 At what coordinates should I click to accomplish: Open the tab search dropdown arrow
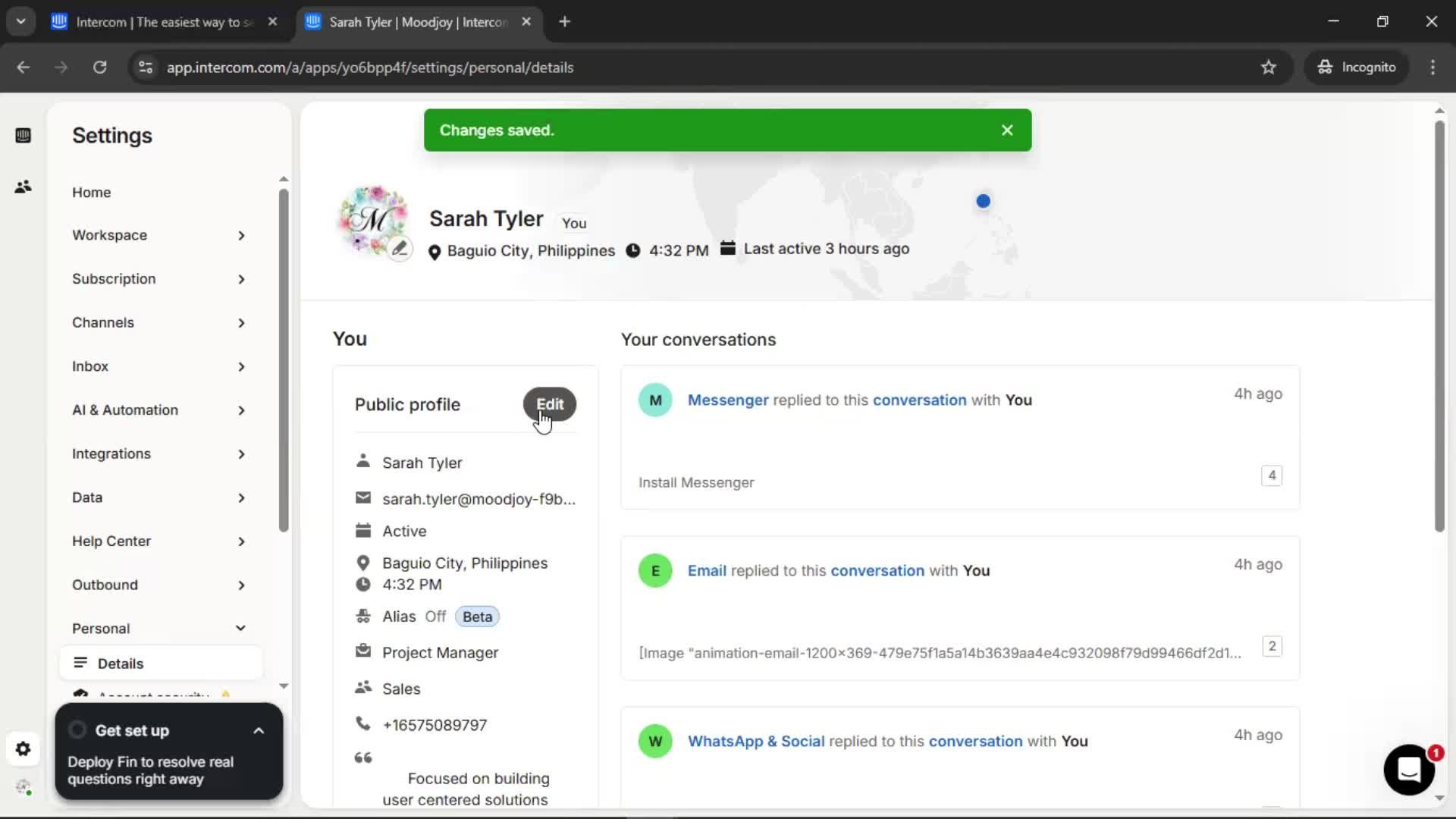pos(20,22)
